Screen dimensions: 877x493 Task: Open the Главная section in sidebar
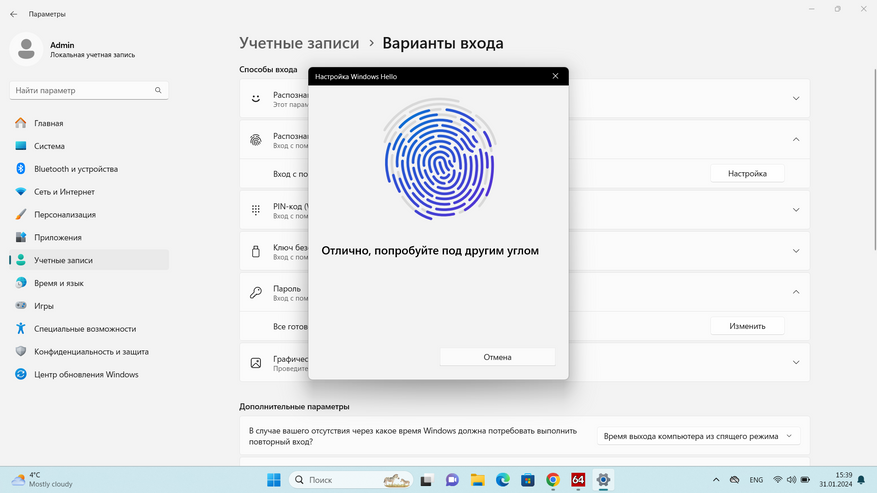48,123
